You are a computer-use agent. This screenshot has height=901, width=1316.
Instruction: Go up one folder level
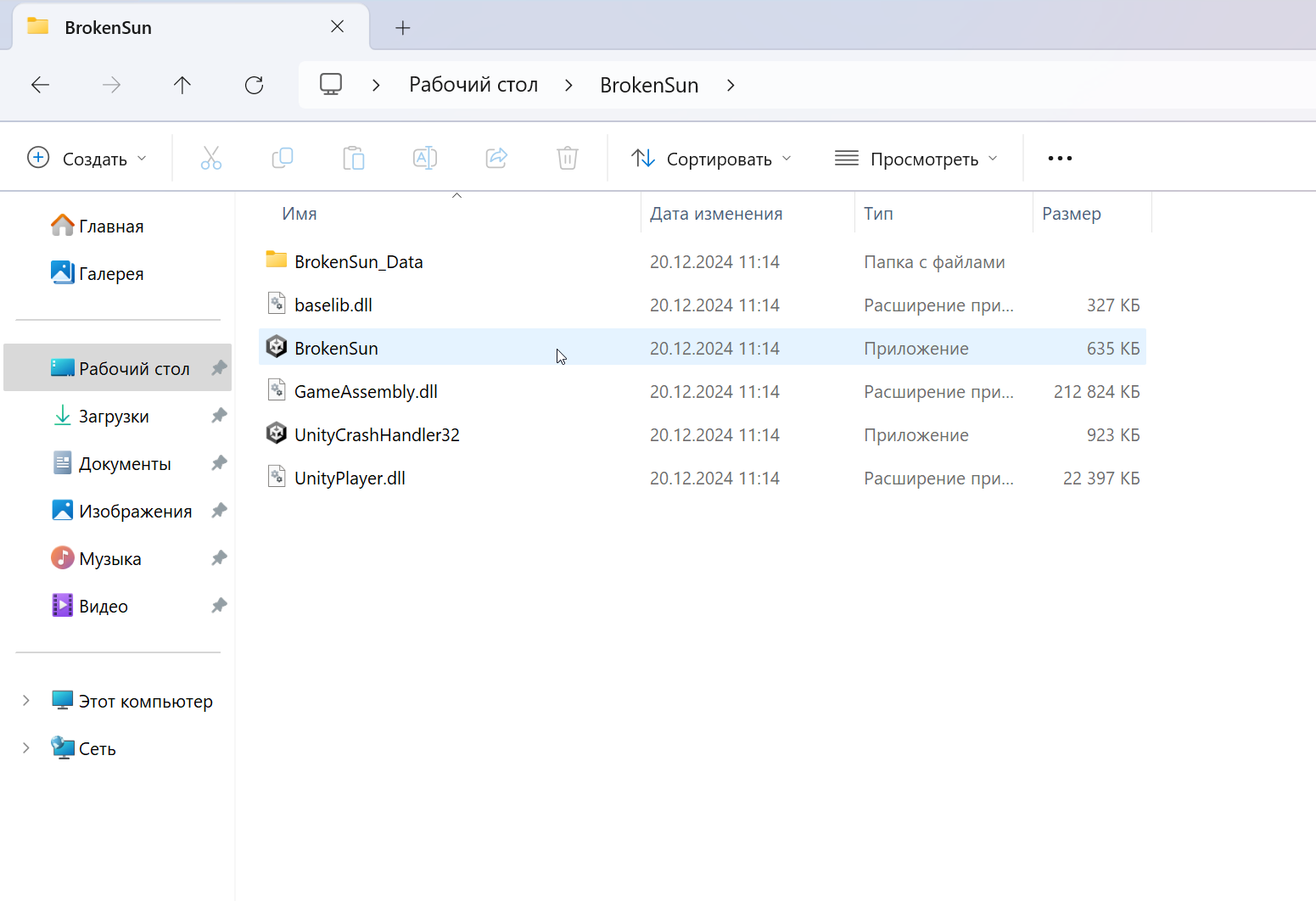[182, 85]
